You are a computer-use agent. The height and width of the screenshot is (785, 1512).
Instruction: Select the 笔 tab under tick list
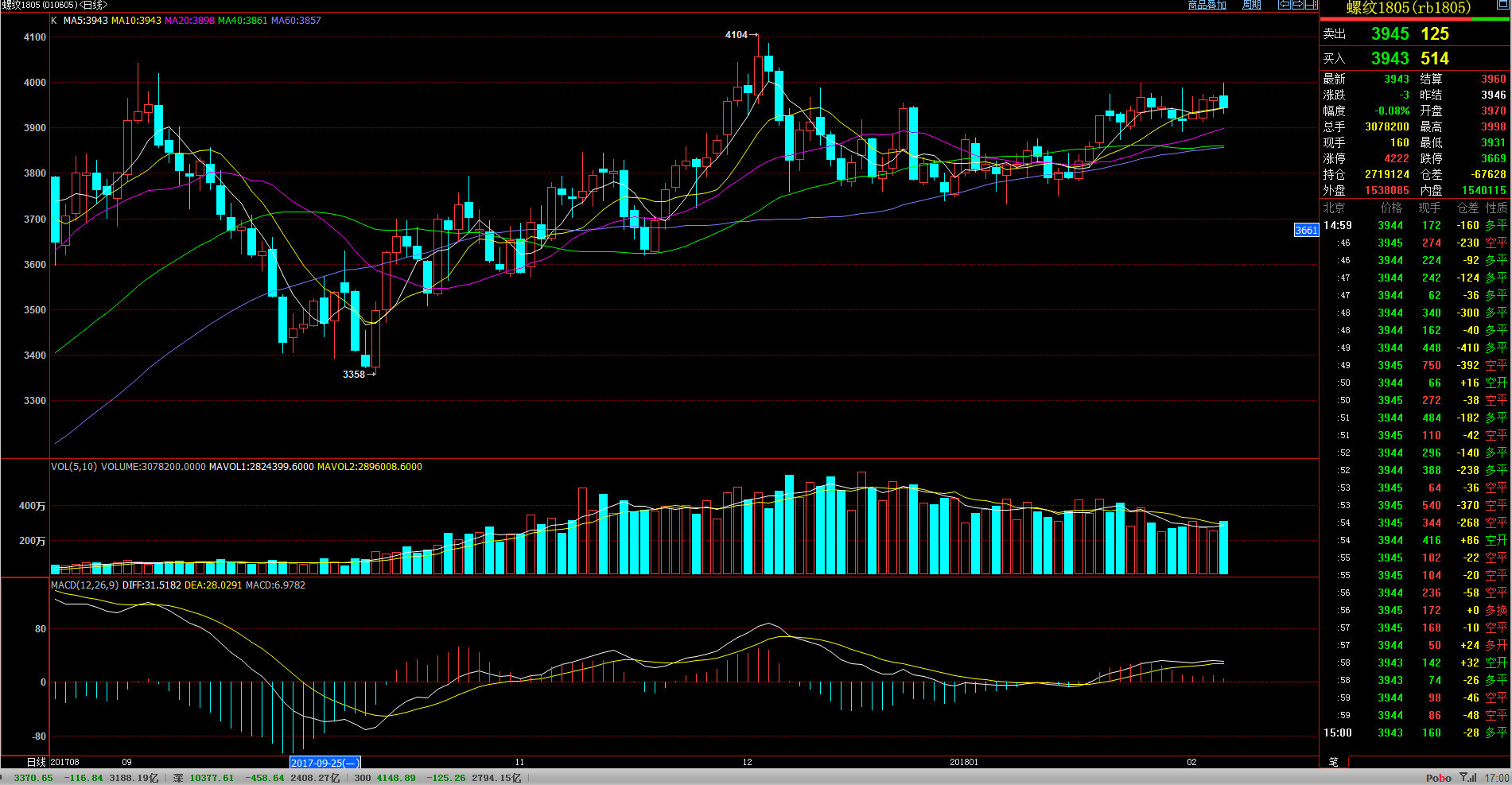pos(1334,762)
